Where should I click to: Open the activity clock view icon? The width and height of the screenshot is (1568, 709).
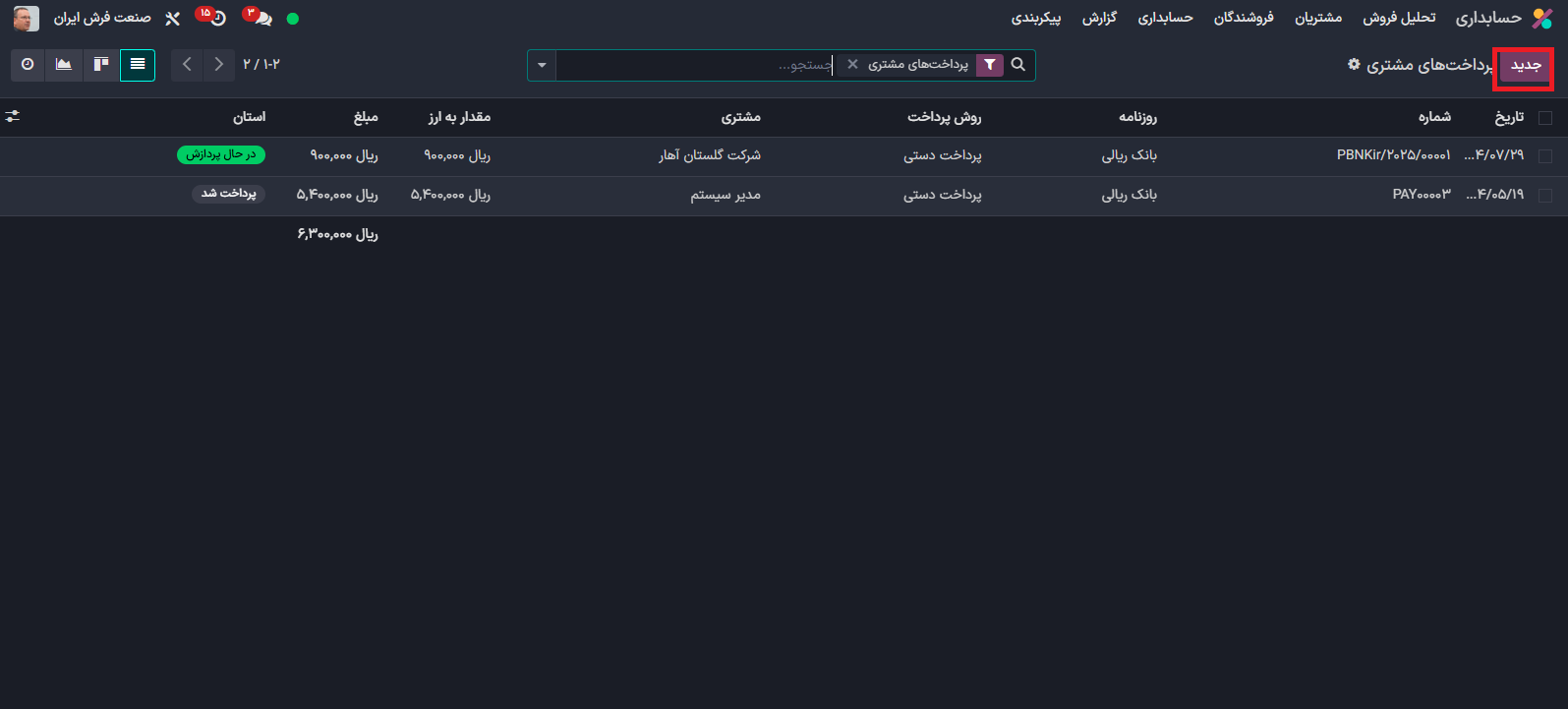click(x=28, y=65)
